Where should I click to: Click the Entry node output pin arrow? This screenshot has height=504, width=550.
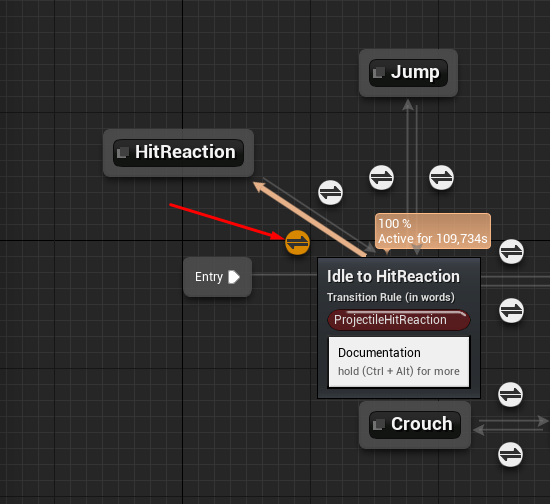click(234, 277)
